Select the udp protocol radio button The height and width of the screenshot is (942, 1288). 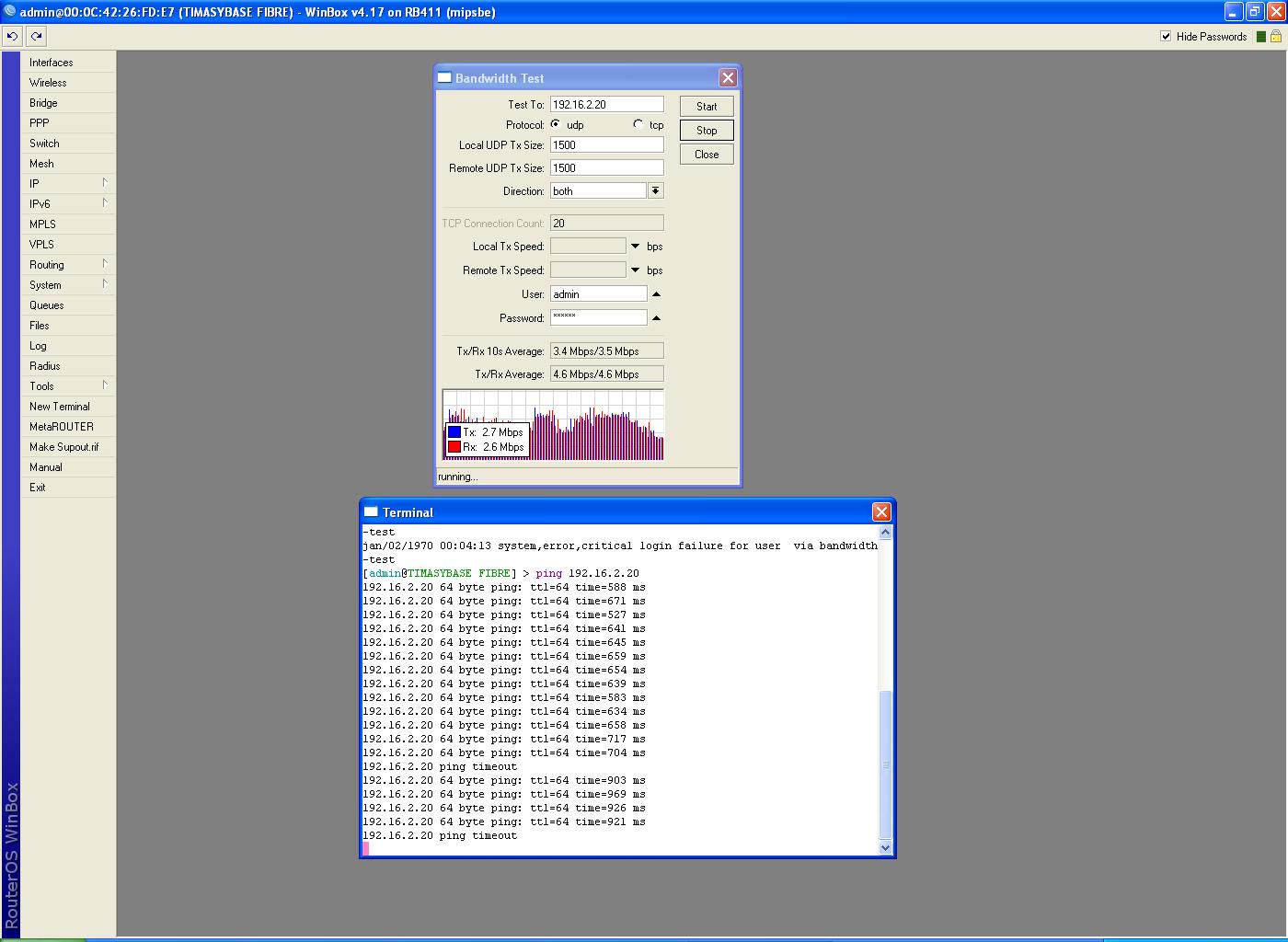(556, 123)
